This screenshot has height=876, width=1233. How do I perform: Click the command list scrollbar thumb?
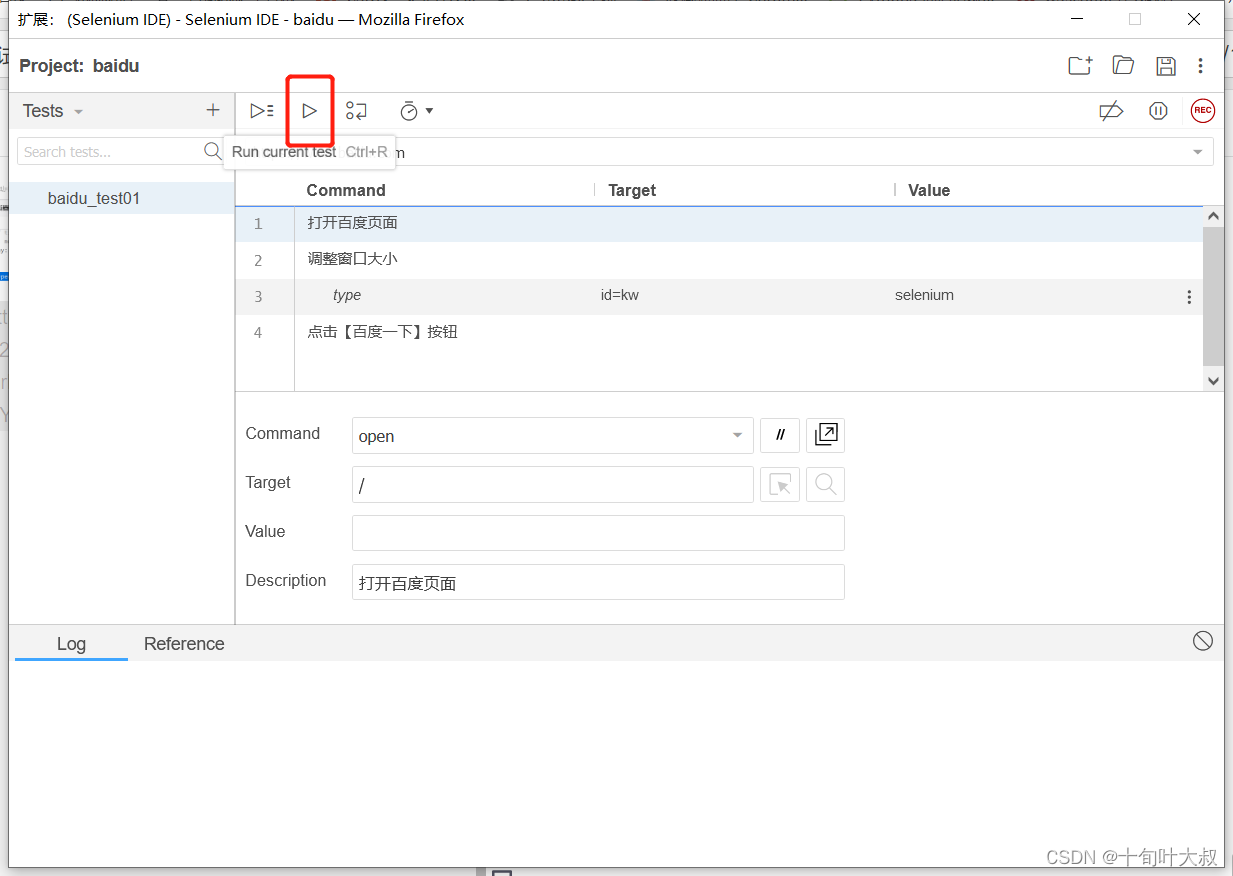coord(1213,296)
